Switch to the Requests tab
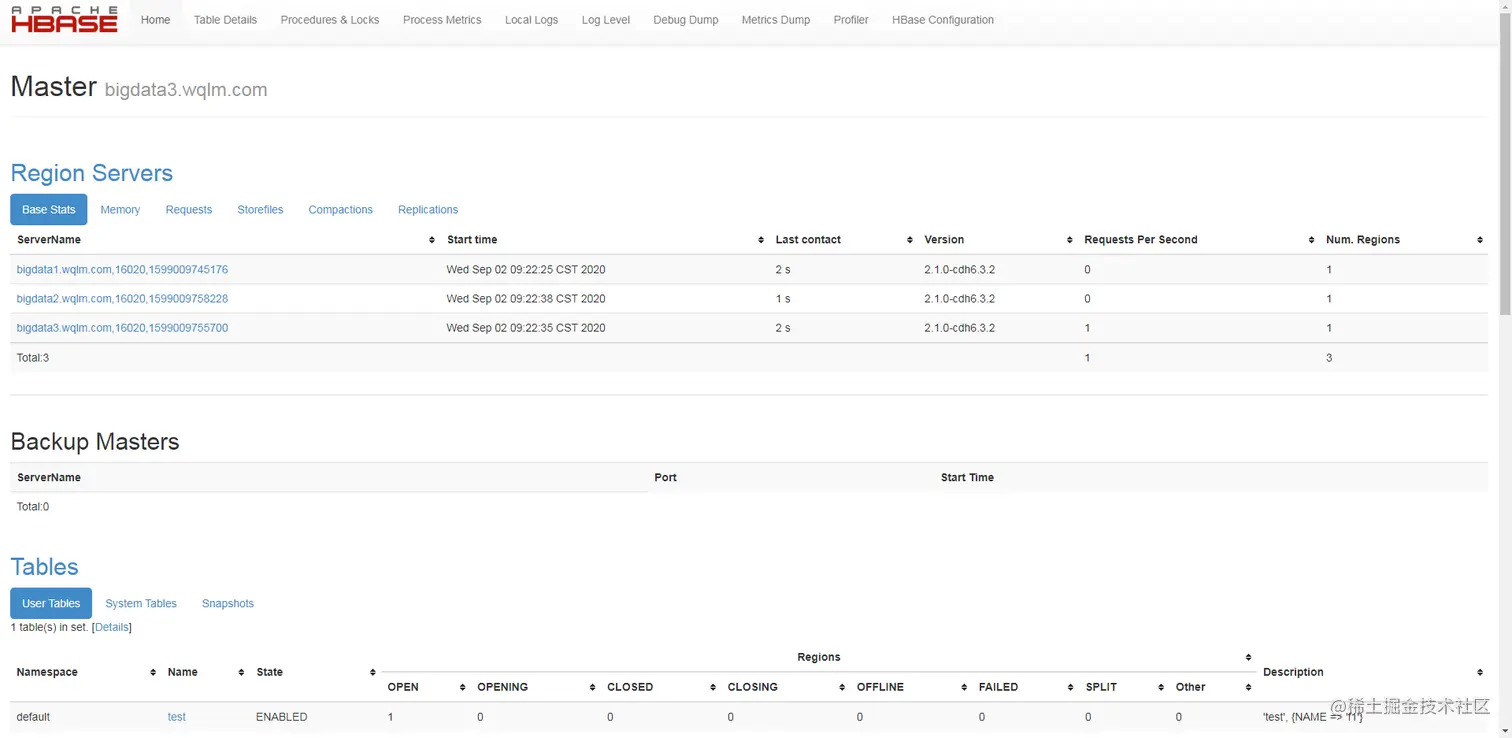Viewport: 1512px width, 738px height. point(189,210)
